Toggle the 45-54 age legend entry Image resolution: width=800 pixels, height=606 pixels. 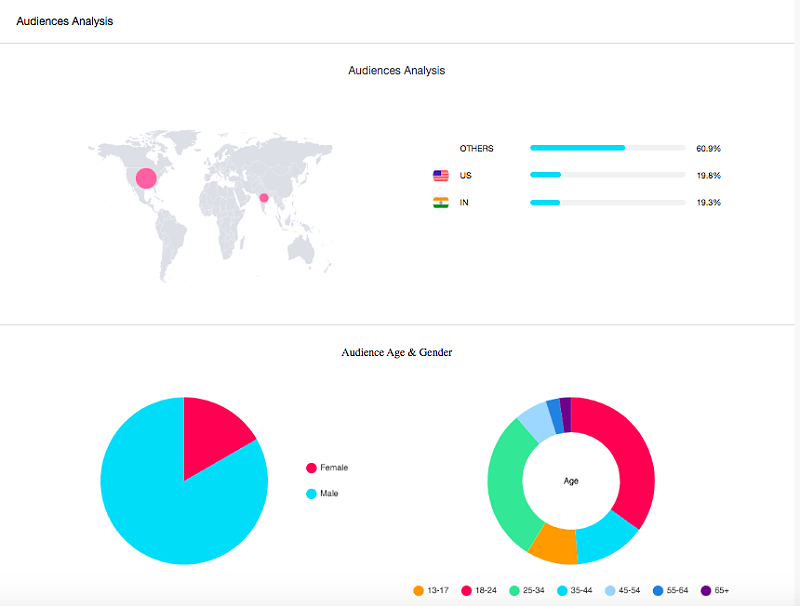(x=623, y=591)
